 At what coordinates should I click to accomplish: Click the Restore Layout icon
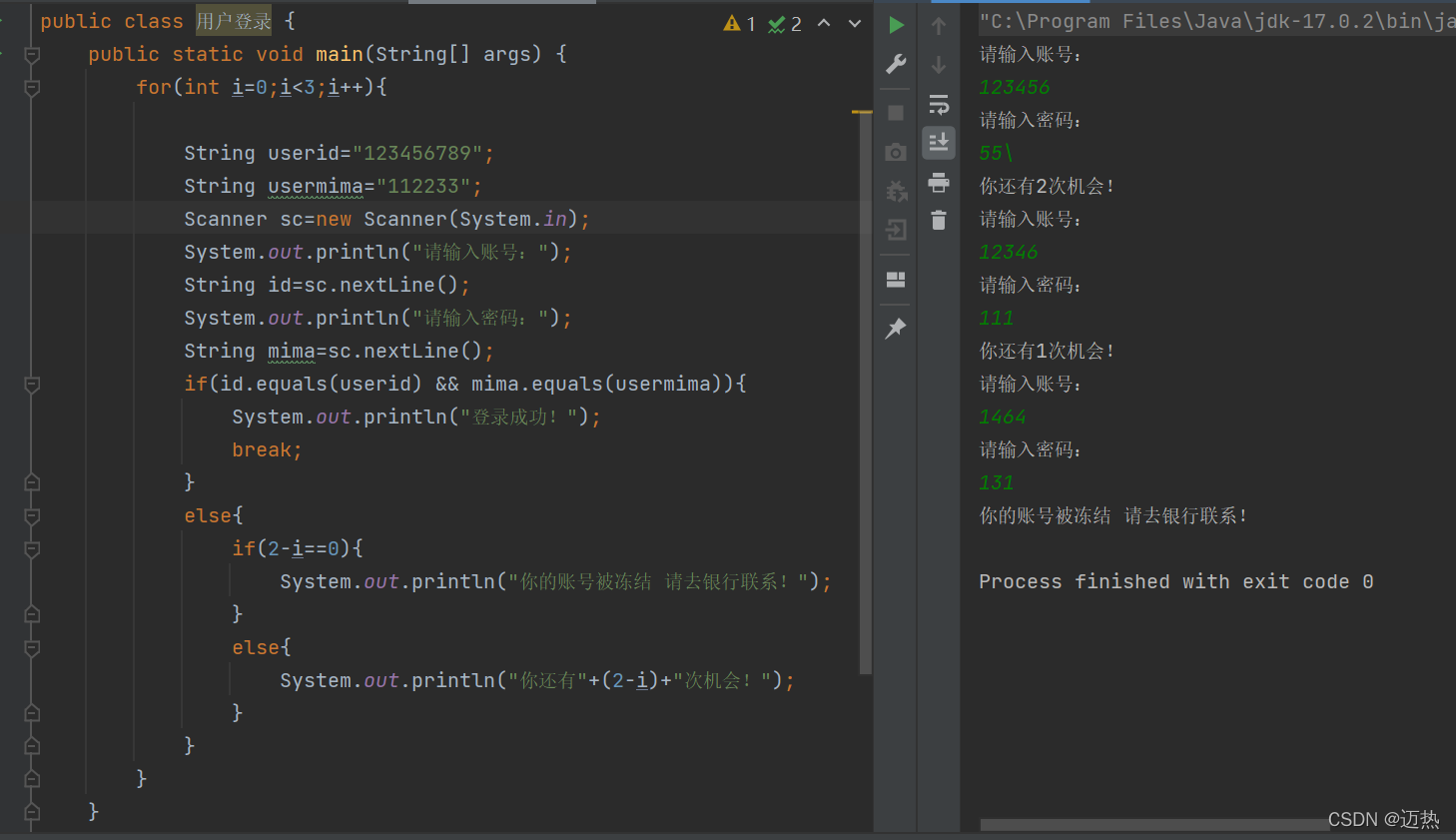896,280
